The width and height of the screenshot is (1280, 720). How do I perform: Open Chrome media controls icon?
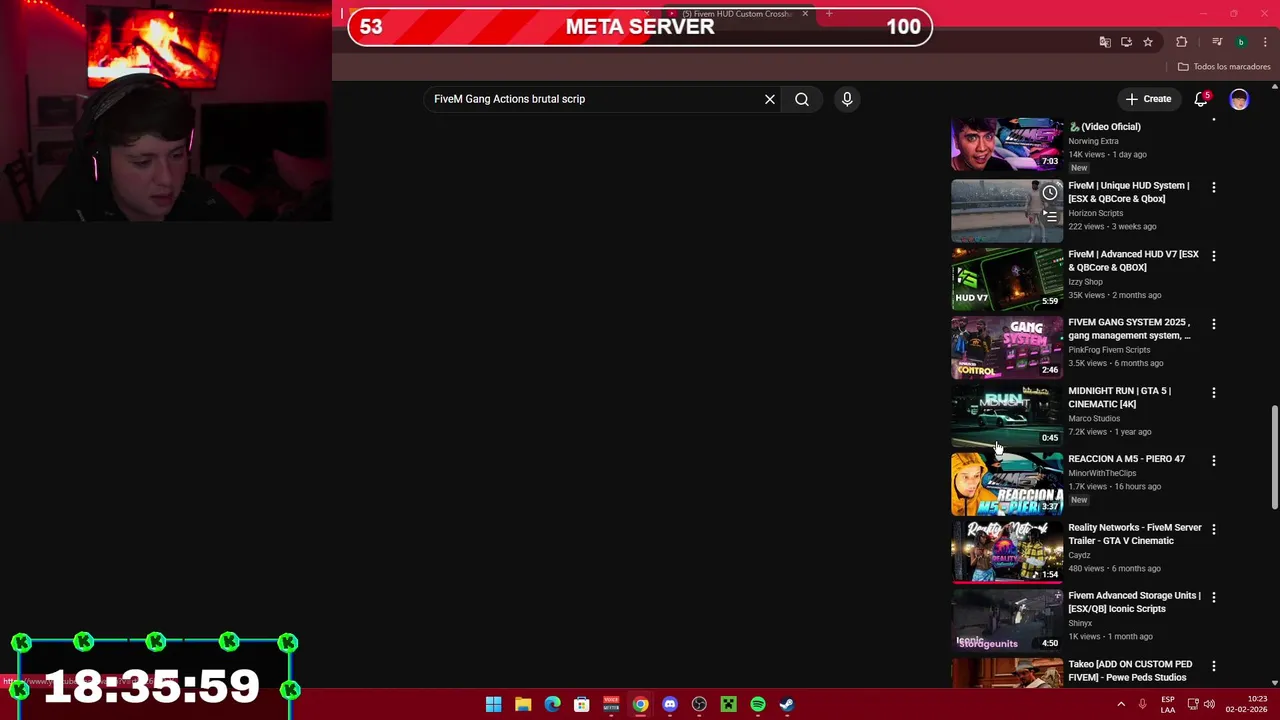(x=1217, y=42)
